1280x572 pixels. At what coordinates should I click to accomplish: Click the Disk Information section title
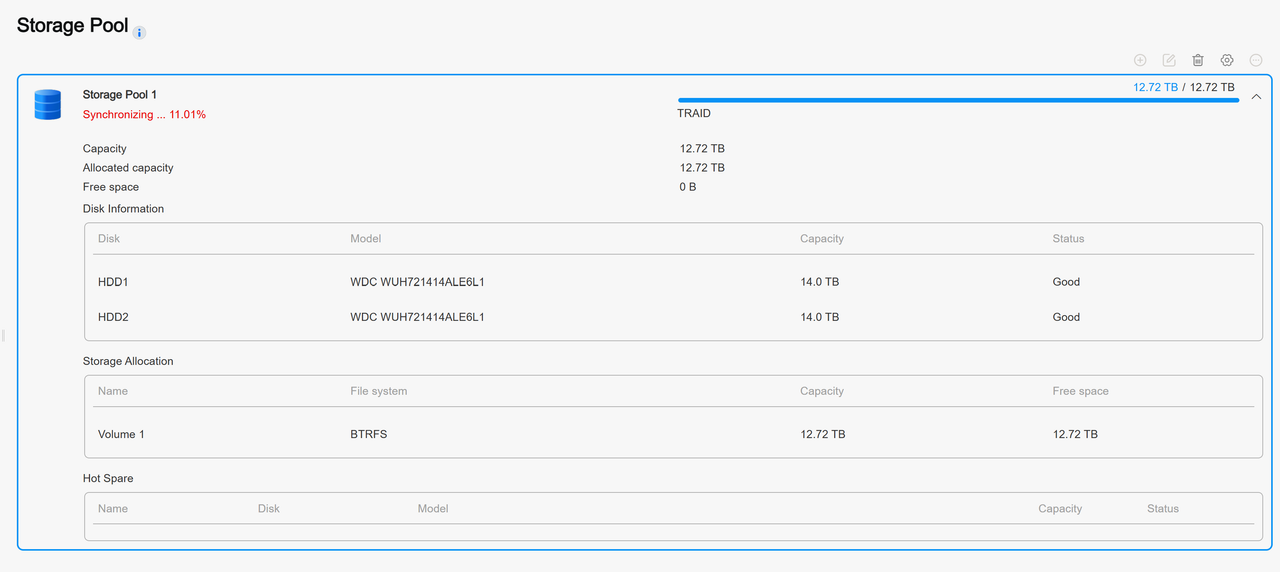(123, 209)
